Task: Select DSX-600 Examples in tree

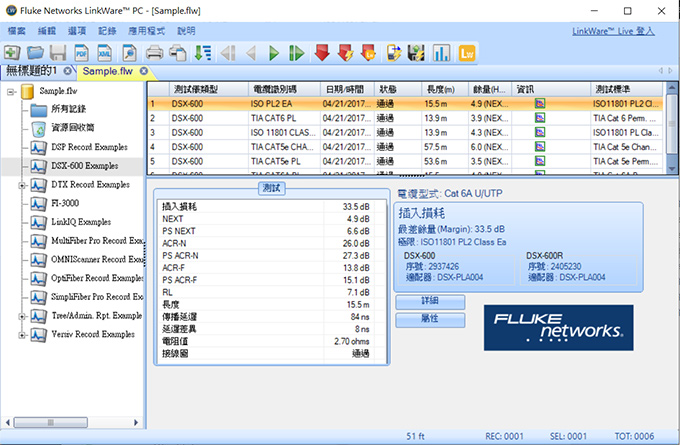Action: (85, 166)
